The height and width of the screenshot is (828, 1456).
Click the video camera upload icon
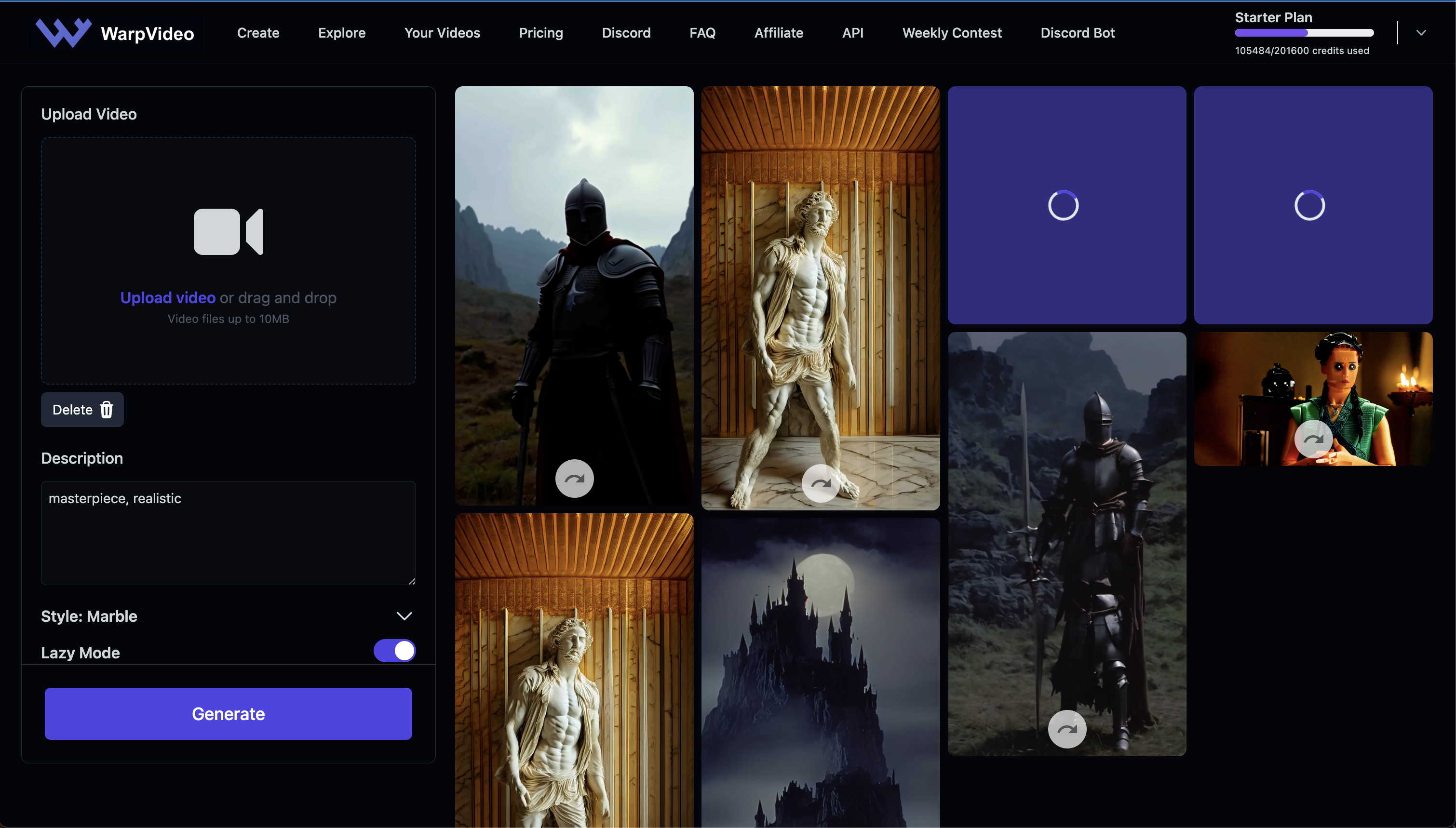(228, 231)
